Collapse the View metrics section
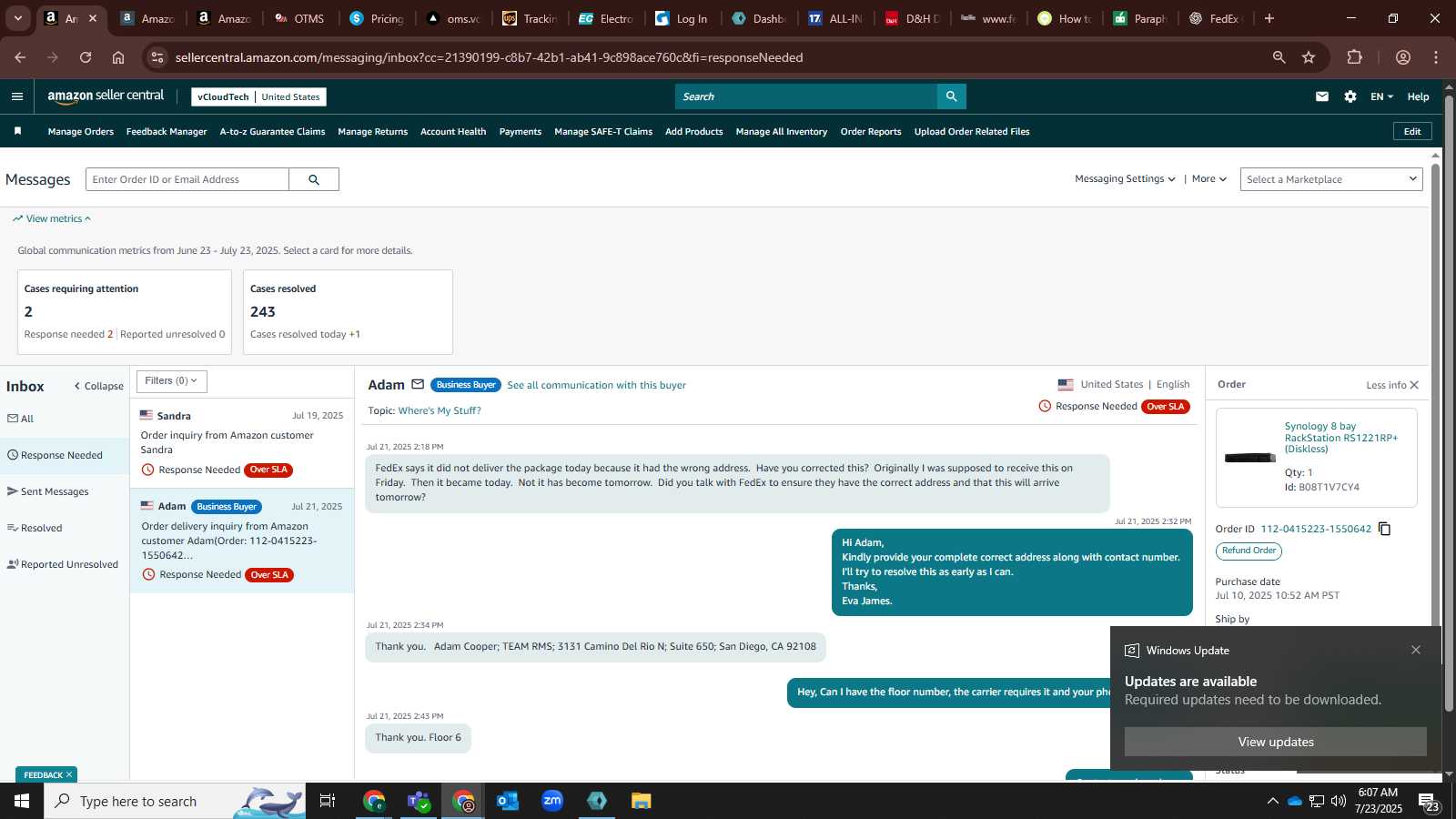Screen dimensions: 1456x819 click(52, 218)
